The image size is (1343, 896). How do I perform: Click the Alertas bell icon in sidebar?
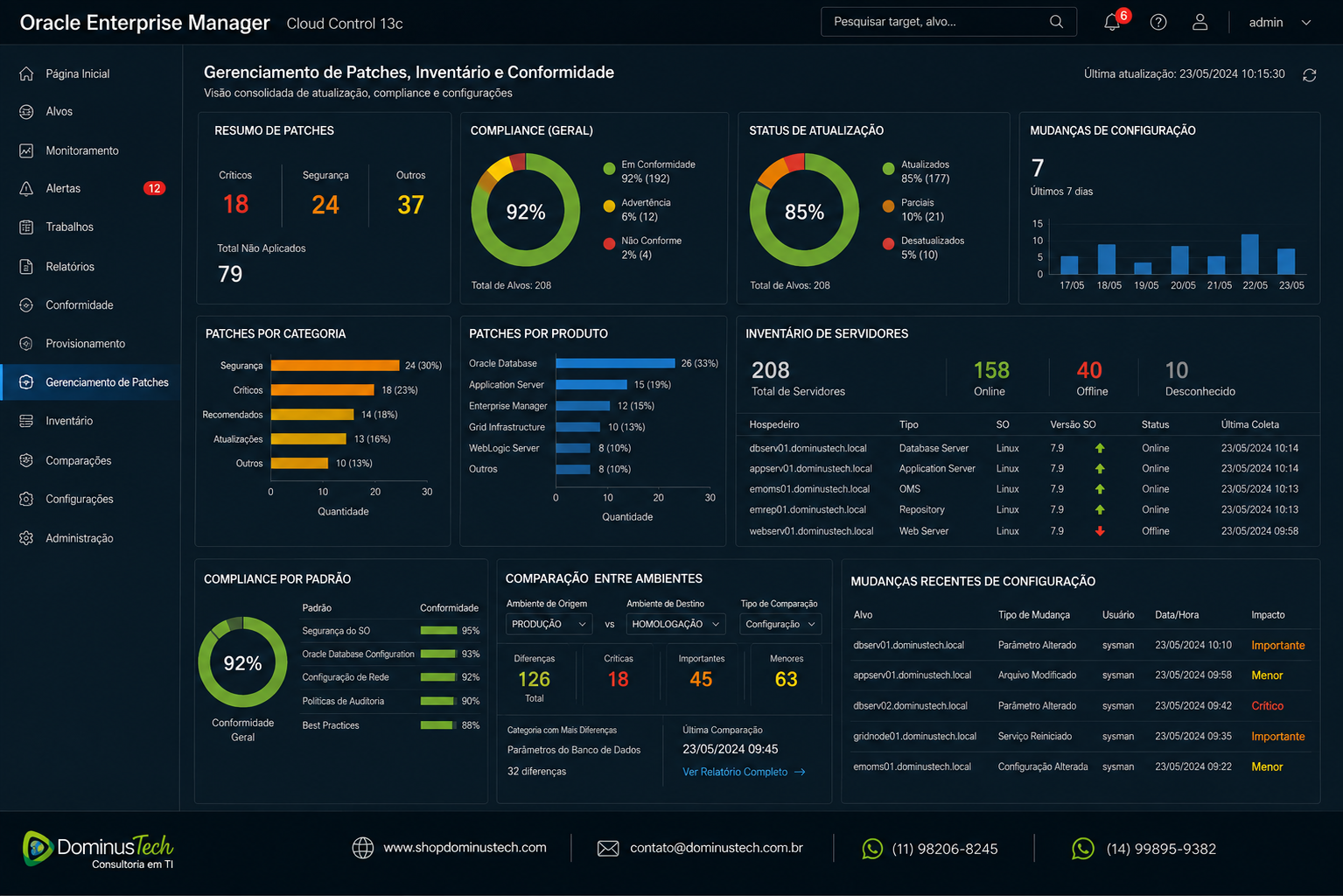coord(26,188)
